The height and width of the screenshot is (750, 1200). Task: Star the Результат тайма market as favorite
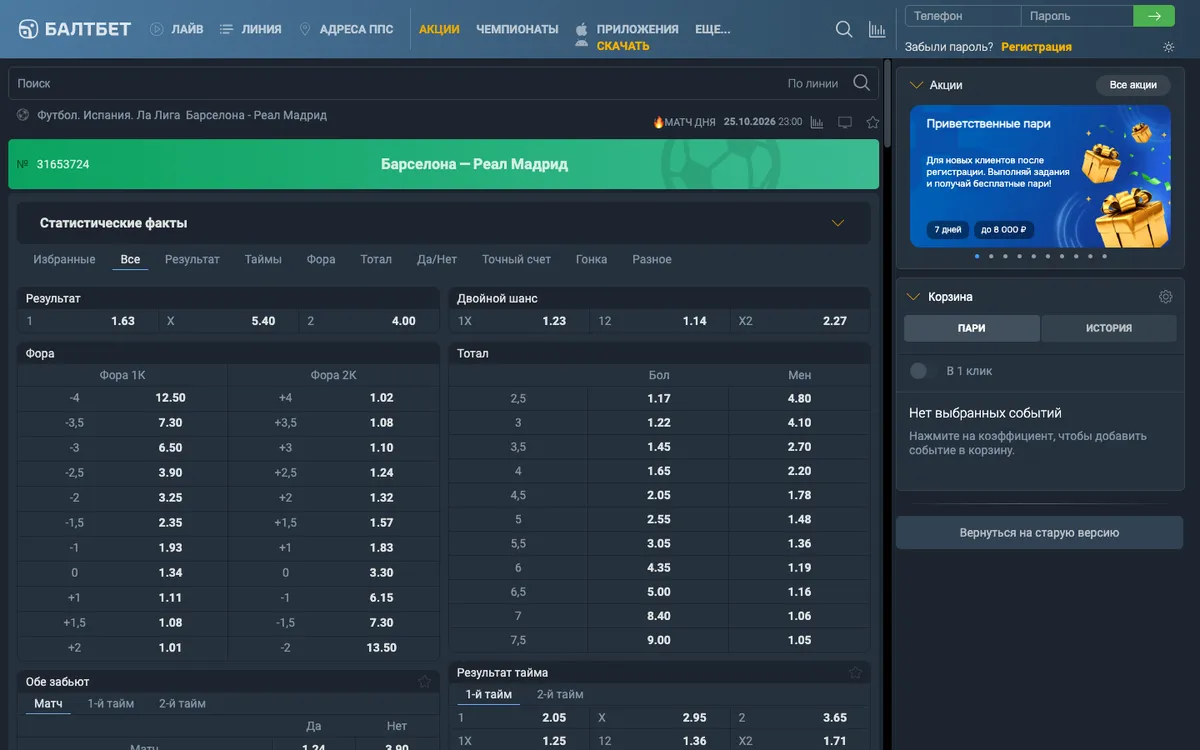855,673
